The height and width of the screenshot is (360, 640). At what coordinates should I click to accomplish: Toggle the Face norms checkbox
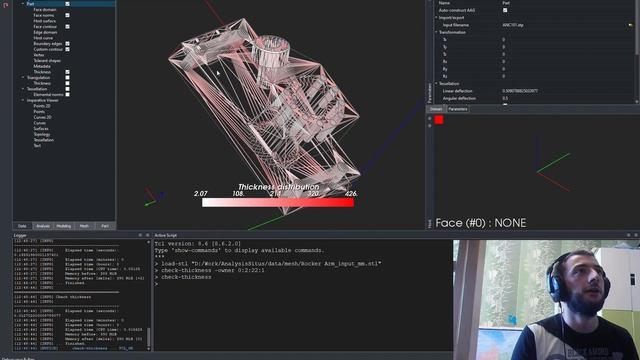click(x=67, y=15)
